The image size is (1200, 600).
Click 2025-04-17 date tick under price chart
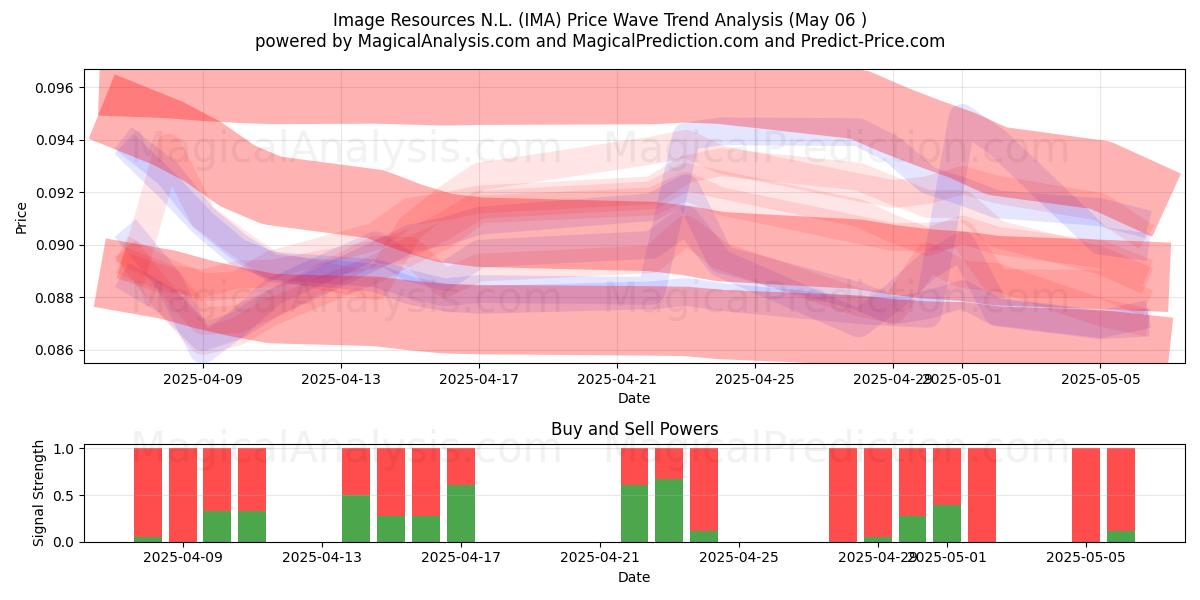pyautogui.click(x=479, y=379)
